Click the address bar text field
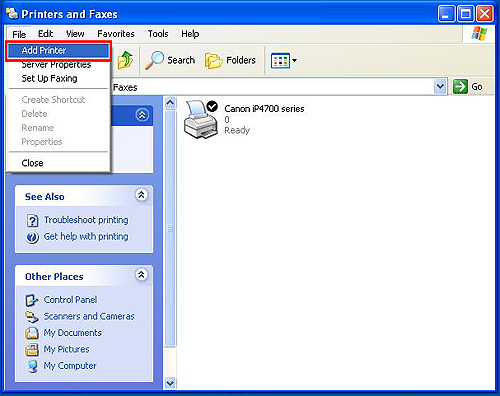This screenshot has width=500, height=396. pos(273,87)
